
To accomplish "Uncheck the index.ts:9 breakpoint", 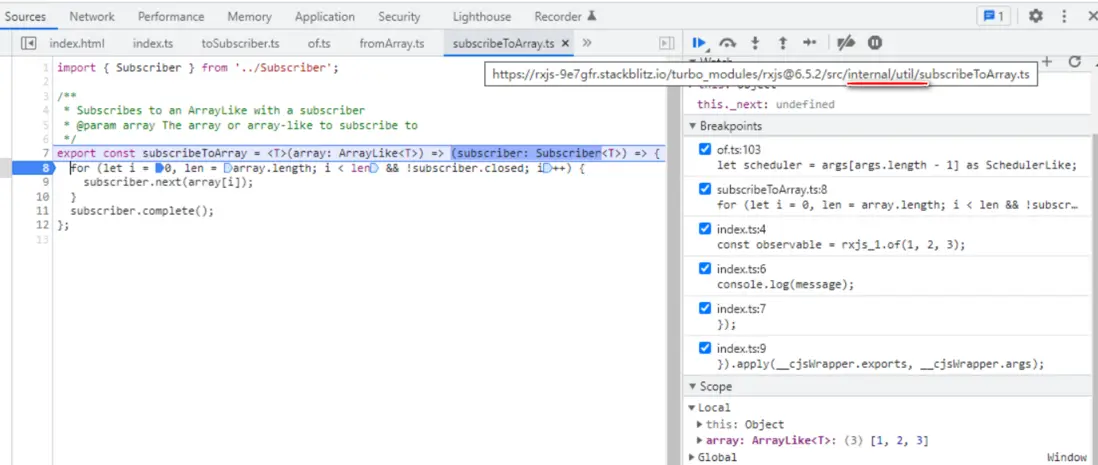I will 704,348.
